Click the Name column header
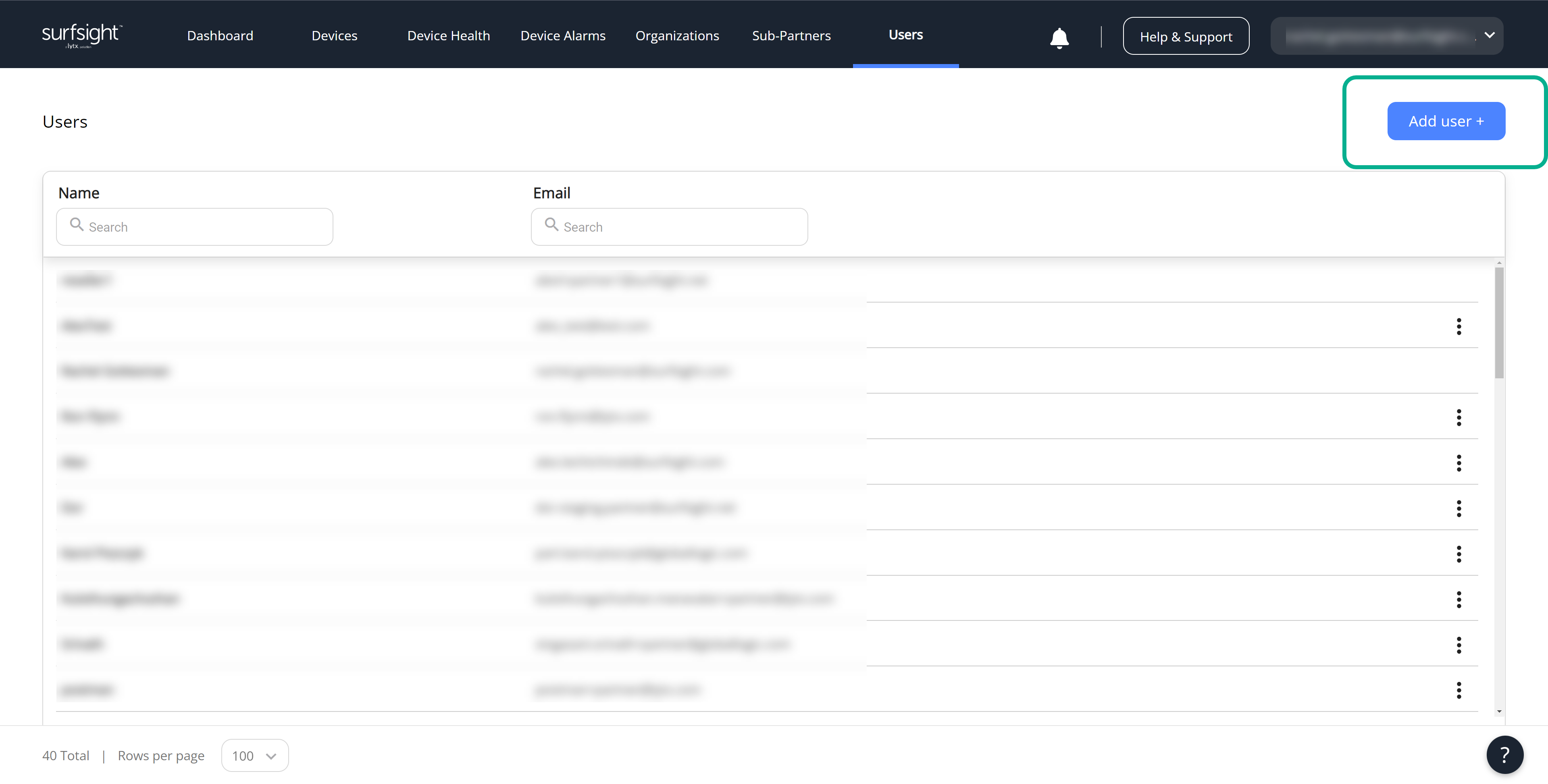The image size is (1548, 784). click(x=79, y=193)
